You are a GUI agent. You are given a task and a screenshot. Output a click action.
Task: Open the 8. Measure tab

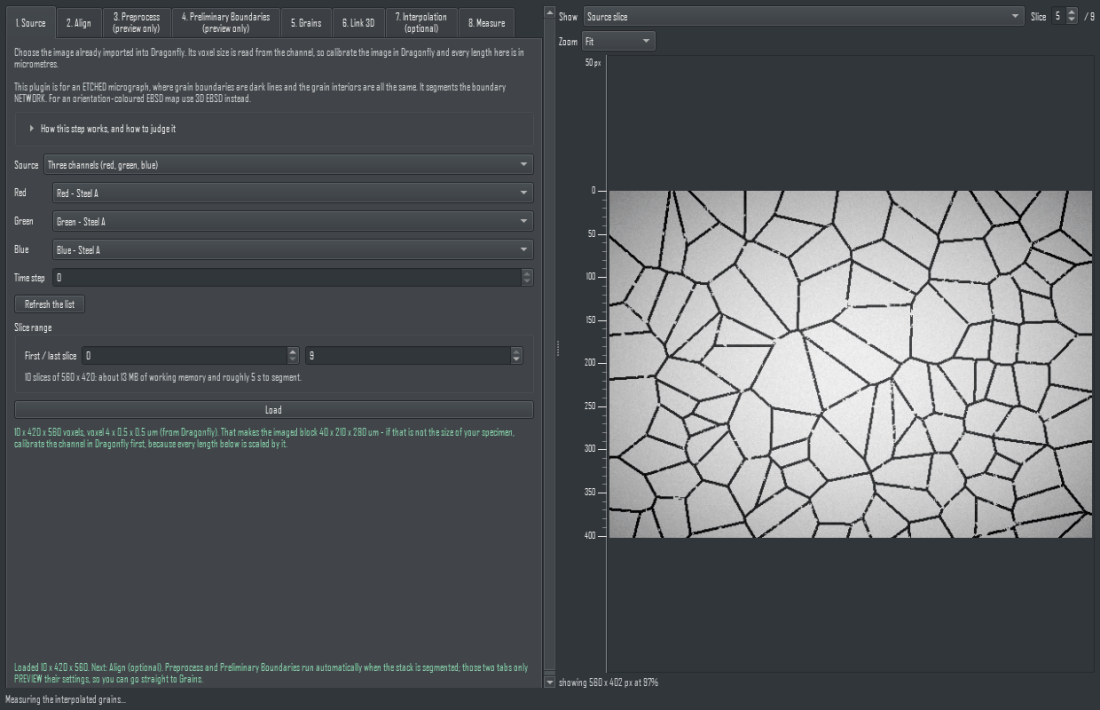[486, 22]
